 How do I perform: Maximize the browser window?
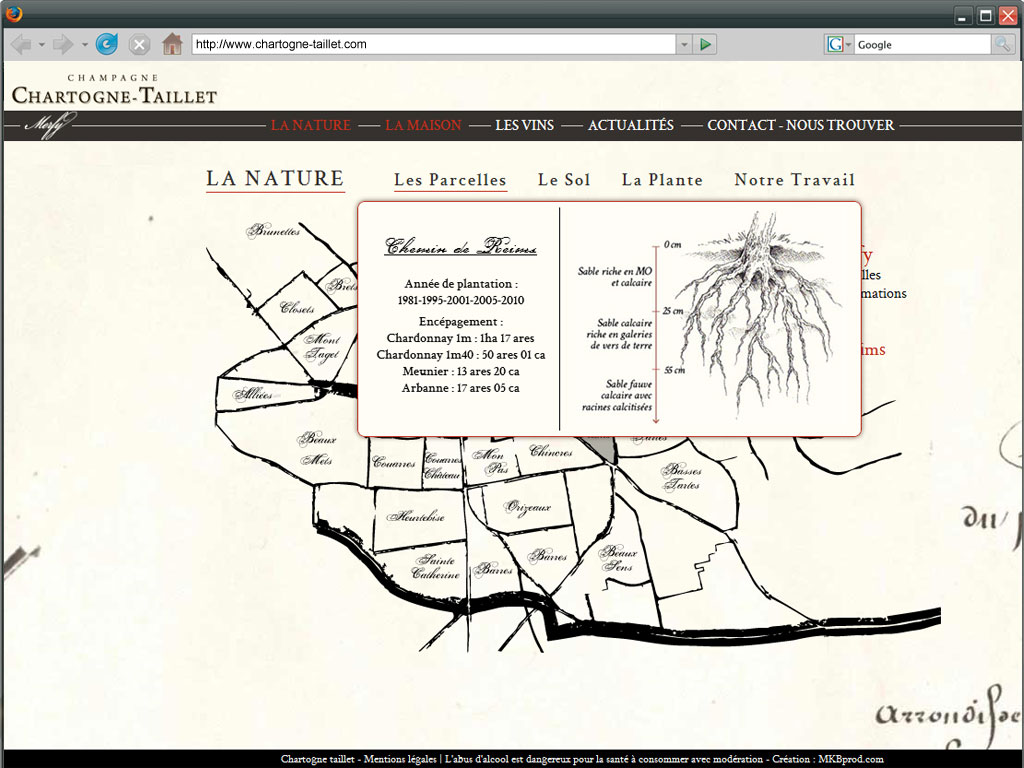pyautogui.click(x=985, y=16)
